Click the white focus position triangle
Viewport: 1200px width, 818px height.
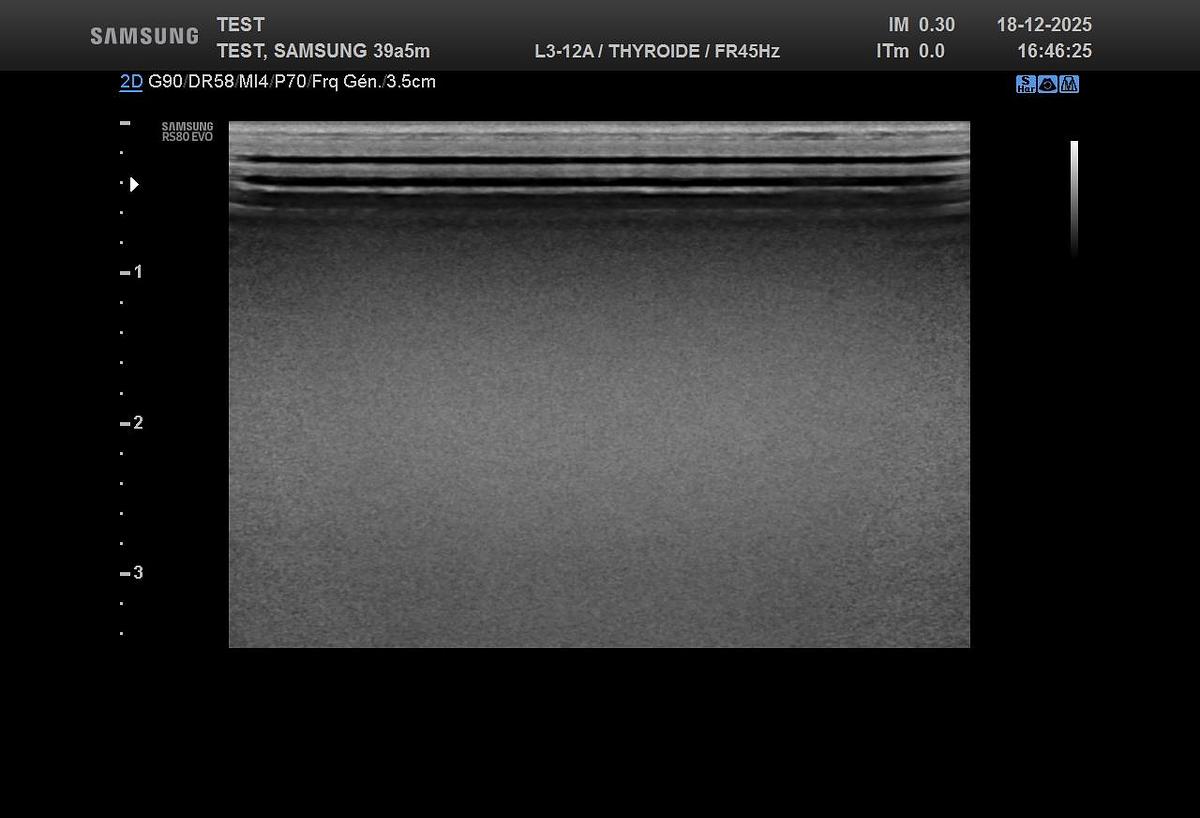pyautogui.click(x=134, y=184)
